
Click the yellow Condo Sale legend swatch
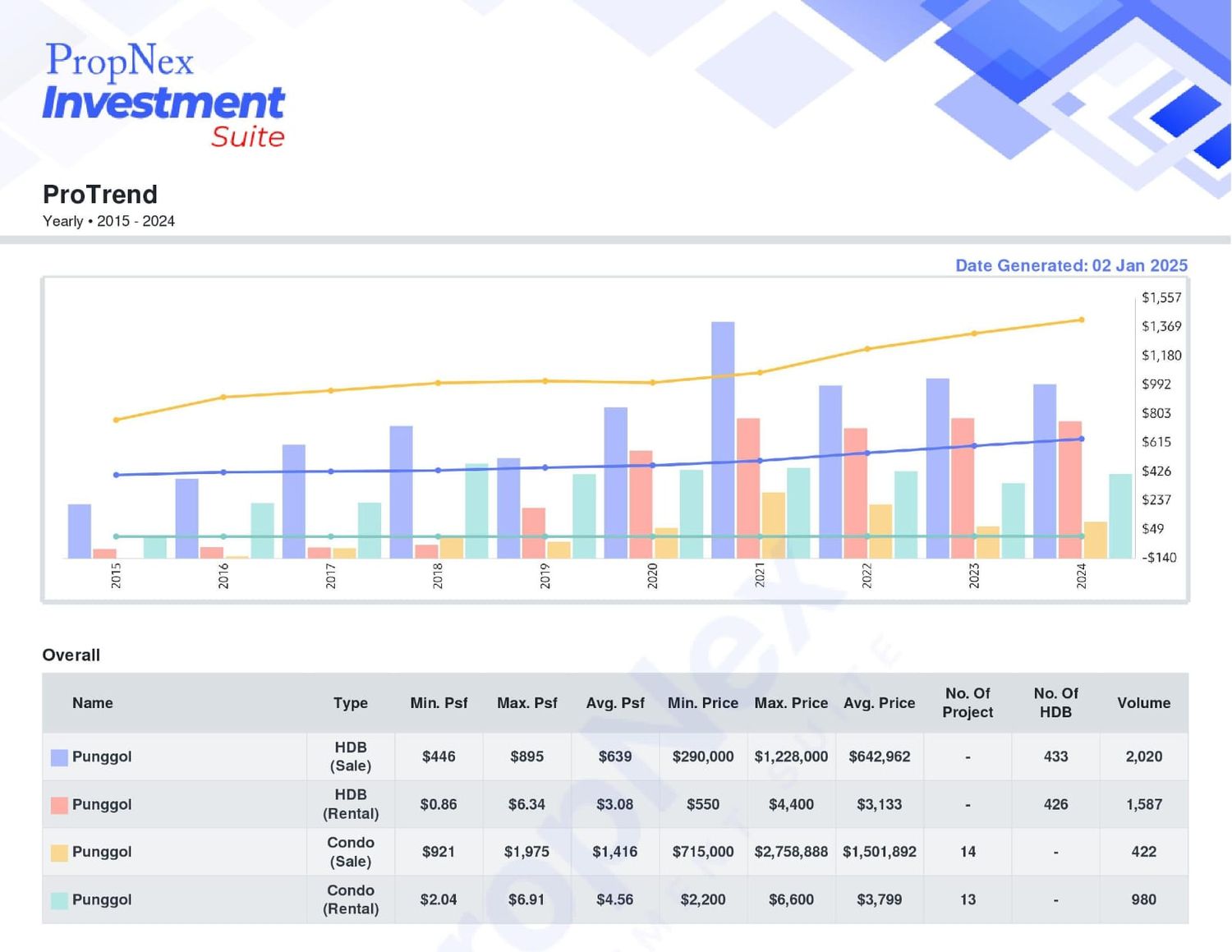(x=59, y=853)
